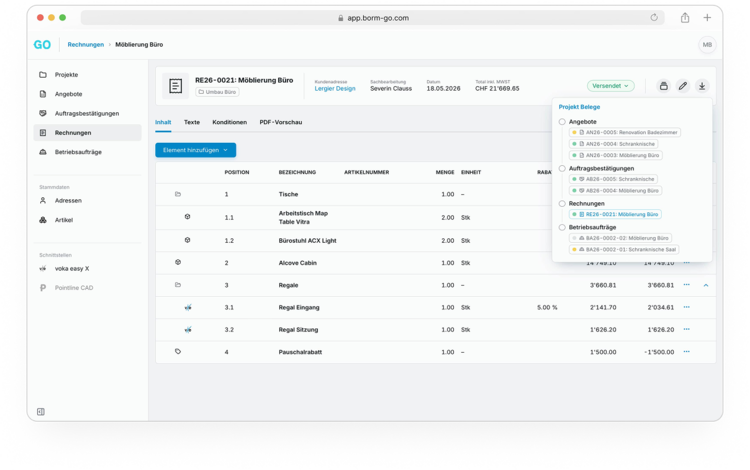Click tag icon of Pauschalrabatt row
The height and width of the screenshot is (470, 750).
178,351
